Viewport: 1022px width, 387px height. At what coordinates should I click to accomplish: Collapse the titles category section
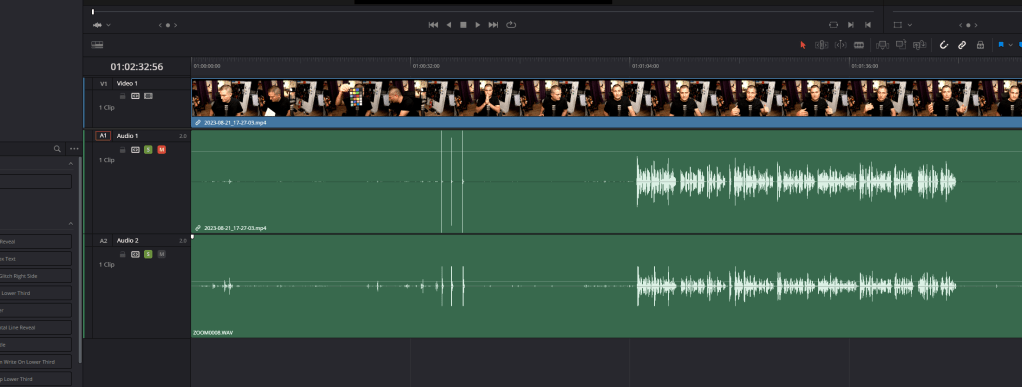point(71,223)
